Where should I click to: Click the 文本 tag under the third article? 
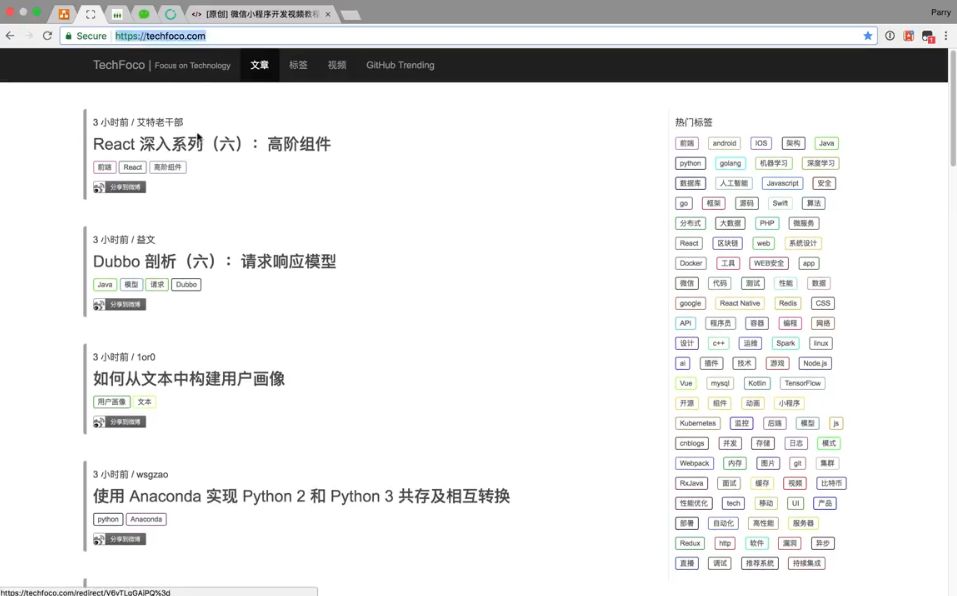point(144,402)
